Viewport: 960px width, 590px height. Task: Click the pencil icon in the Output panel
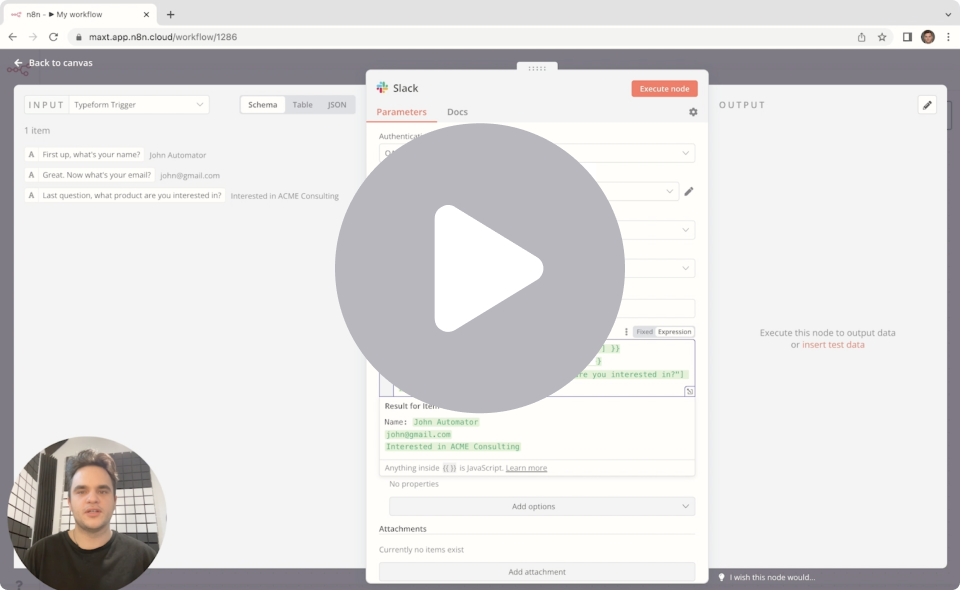927,105
